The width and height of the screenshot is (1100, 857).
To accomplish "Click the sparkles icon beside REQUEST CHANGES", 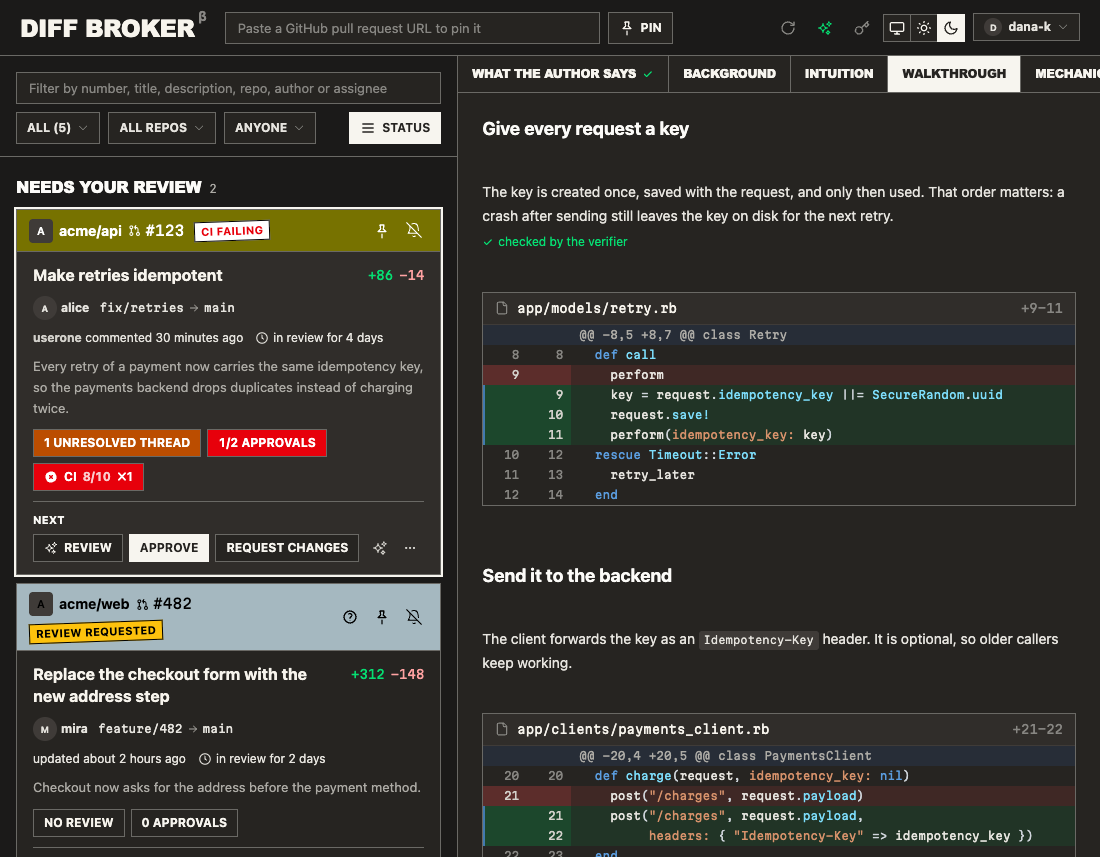I will pos(380,548).
